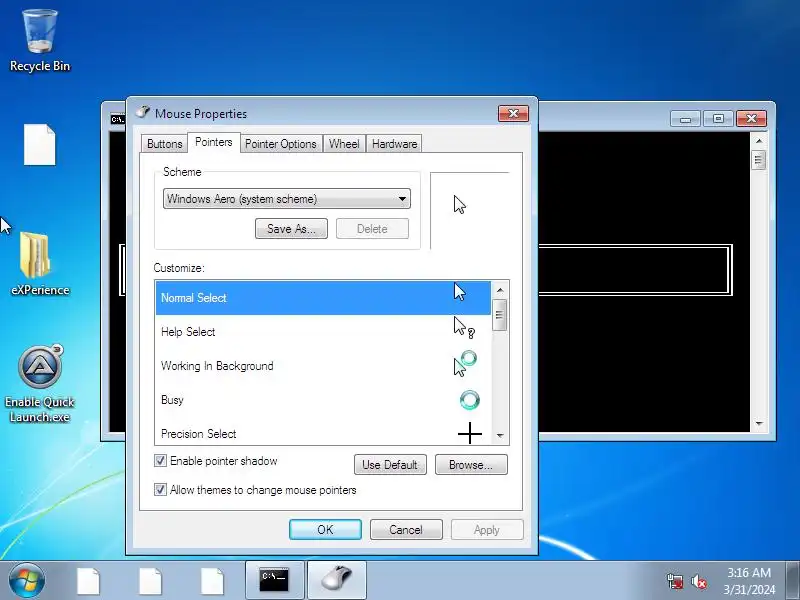Select the Working In Background row
Image resolution: width=800 pixels, height=600 pixels.
323,366
